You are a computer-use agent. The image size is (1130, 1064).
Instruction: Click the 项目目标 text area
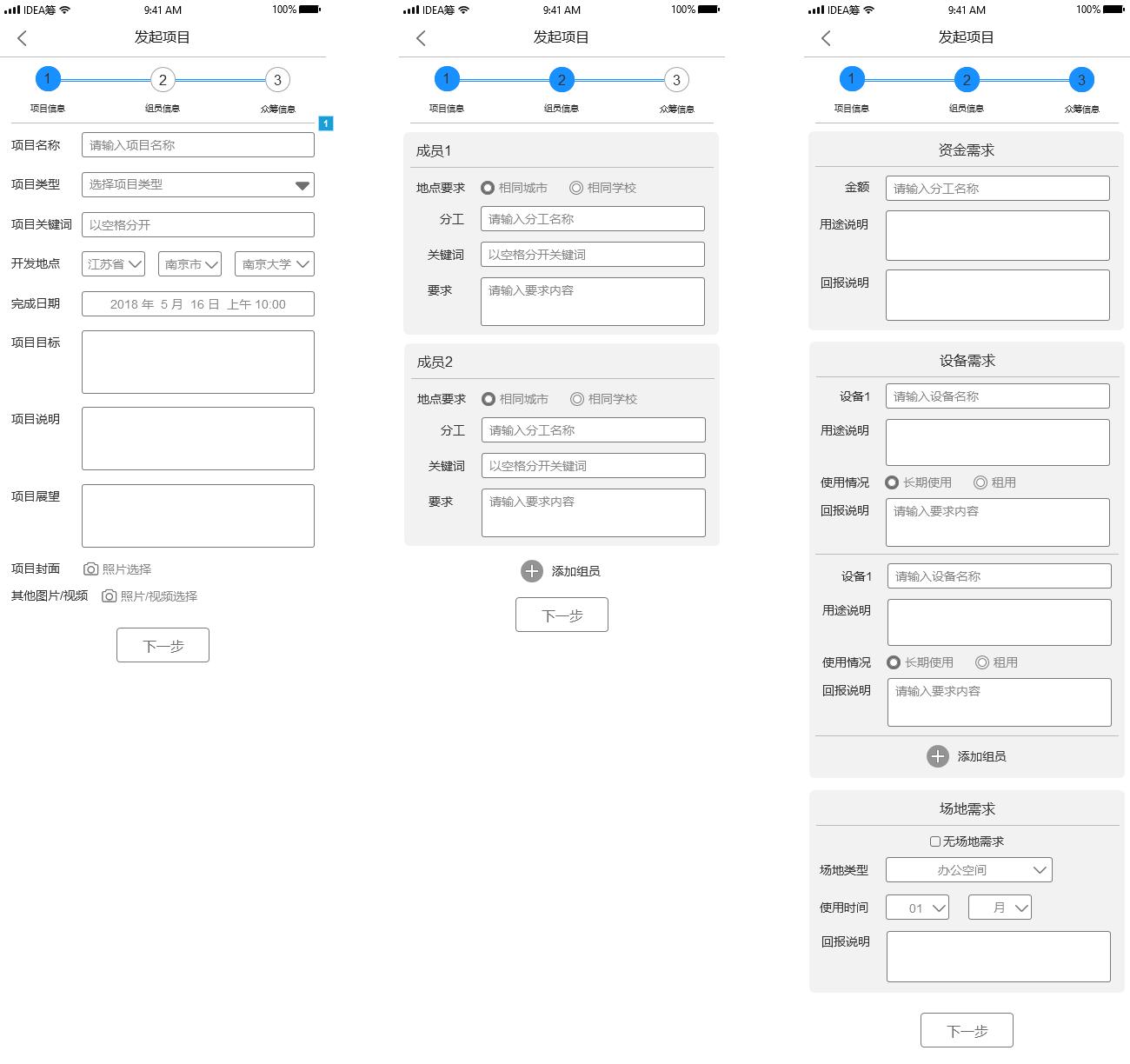pyautogui.click(x=198, y=362)
